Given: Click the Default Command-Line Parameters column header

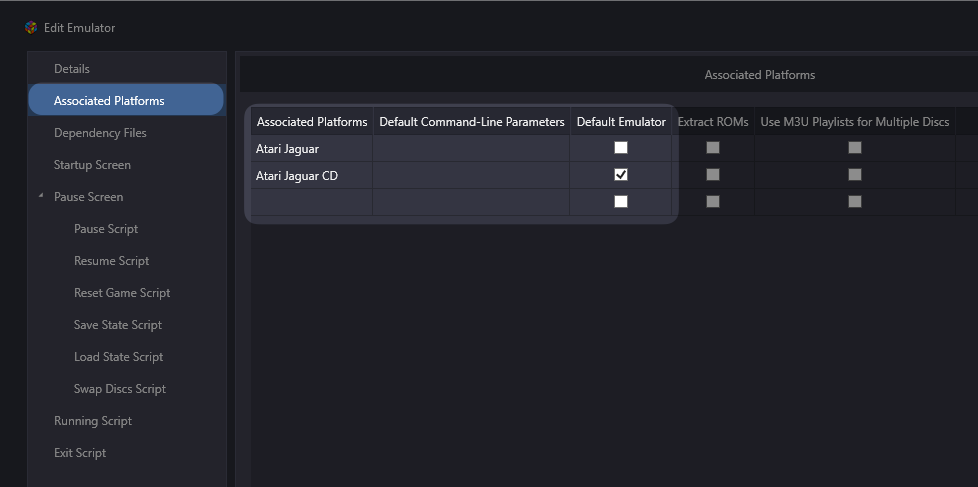Looking at the screenshot, I should [x=472, y=122].
